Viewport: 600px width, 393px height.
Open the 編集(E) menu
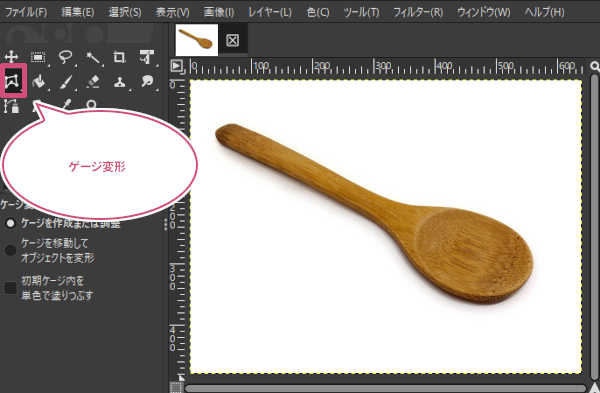click(78, 12)
